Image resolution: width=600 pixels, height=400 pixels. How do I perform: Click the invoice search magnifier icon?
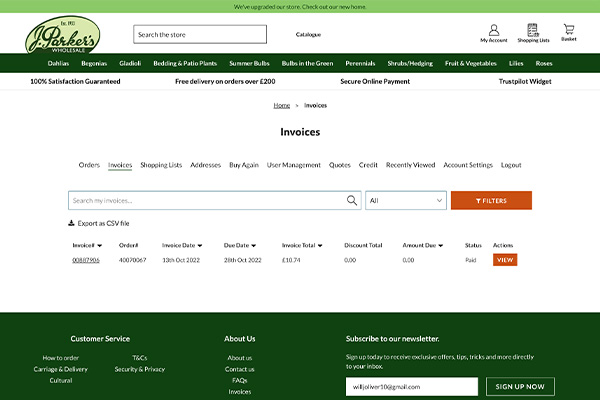click(352, 200)
